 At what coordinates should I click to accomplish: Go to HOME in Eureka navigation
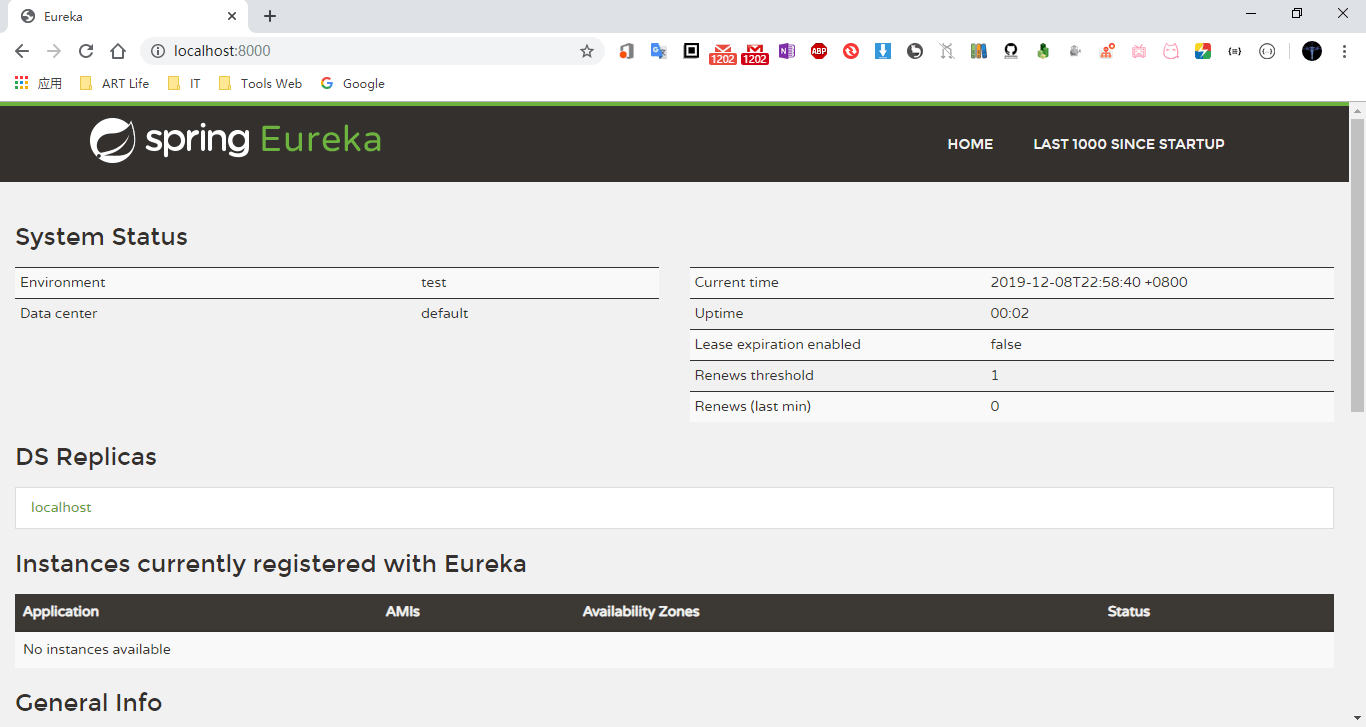pyautogui.click(x=970, y=144)
